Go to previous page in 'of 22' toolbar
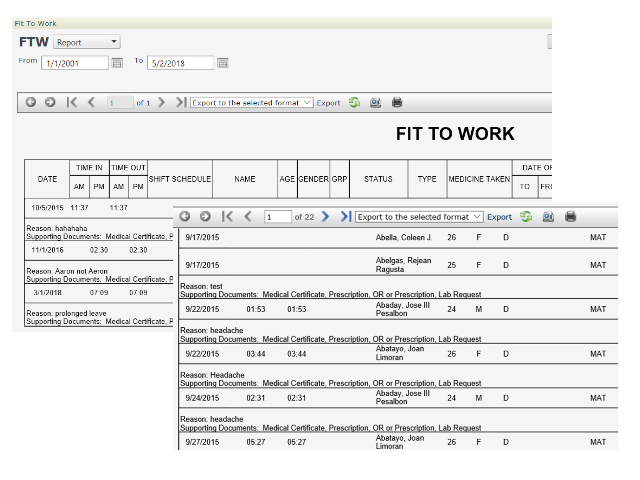This screenshot has height=480, width=640. 248,216
